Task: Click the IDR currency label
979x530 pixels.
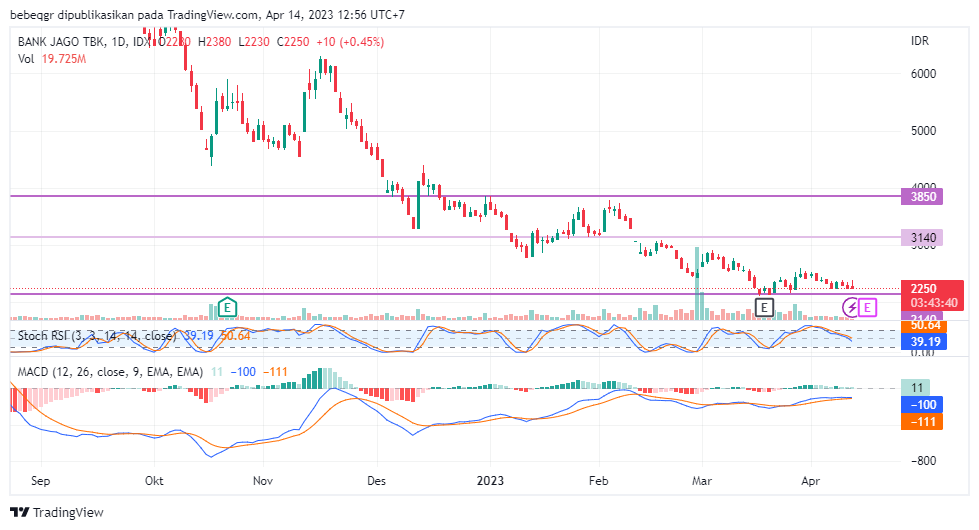Action: (920, 41)
